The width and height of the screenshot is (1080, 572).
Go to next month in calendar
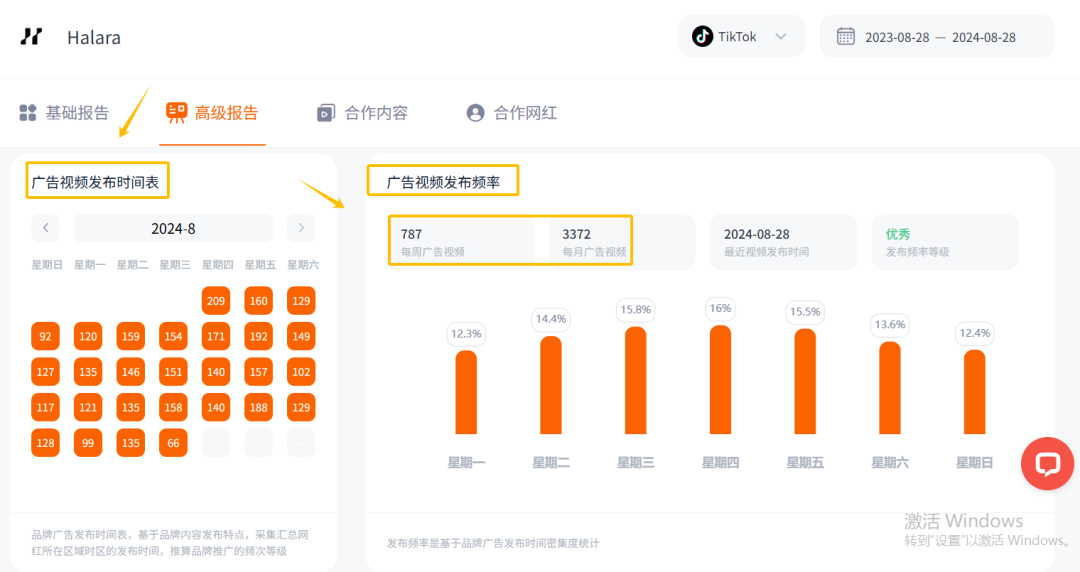pyautogui.click(x=301, y=228)
